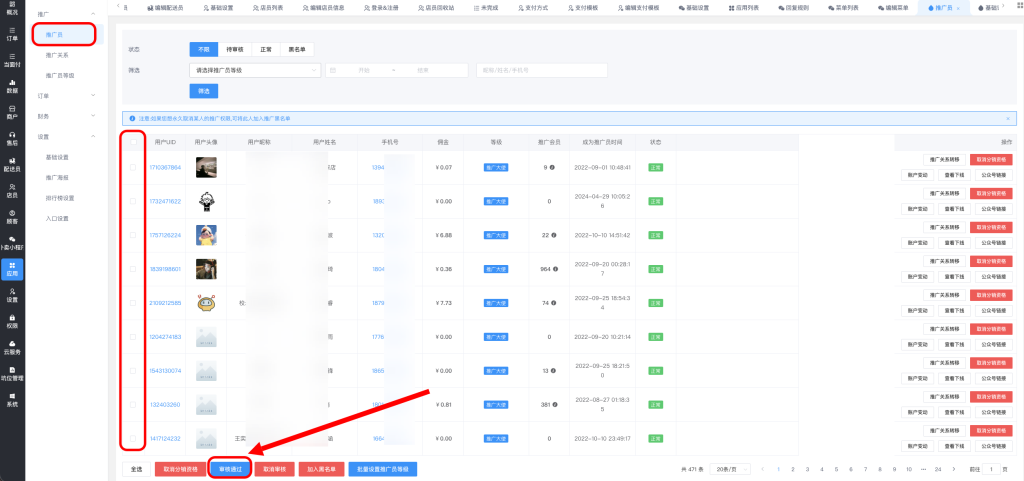Open the 请选择推广员等级 dropdown
This screenshot has width=1024, height=481.
click(x=255, y=70)
